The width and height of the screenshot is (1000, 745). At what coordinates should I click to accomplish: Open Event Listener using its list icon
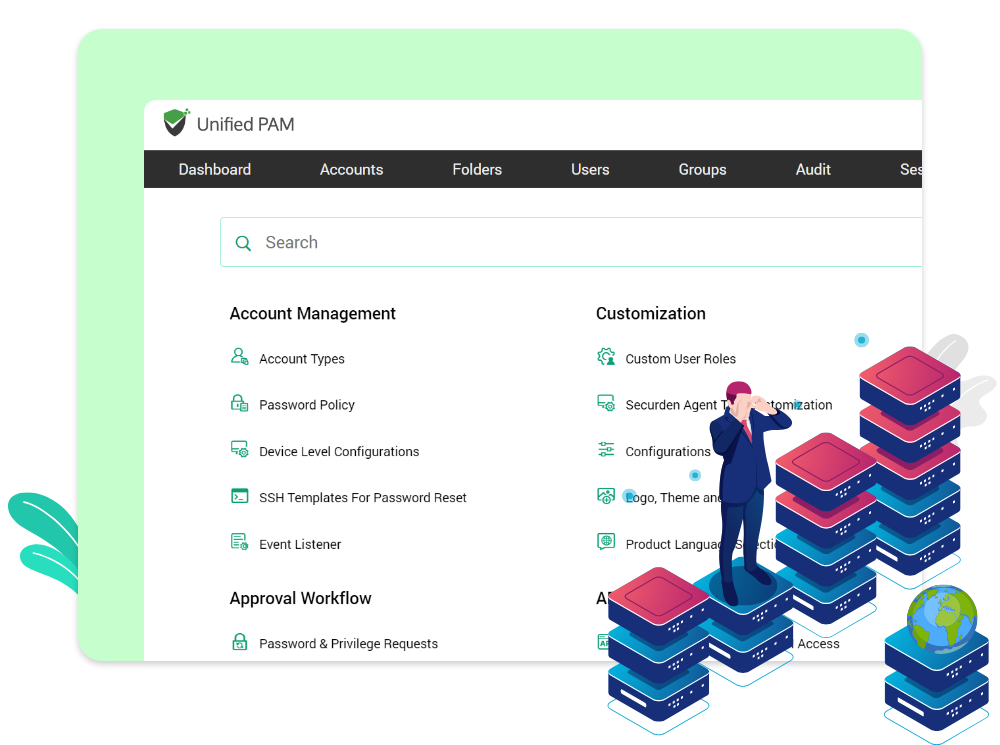point(239,543)
